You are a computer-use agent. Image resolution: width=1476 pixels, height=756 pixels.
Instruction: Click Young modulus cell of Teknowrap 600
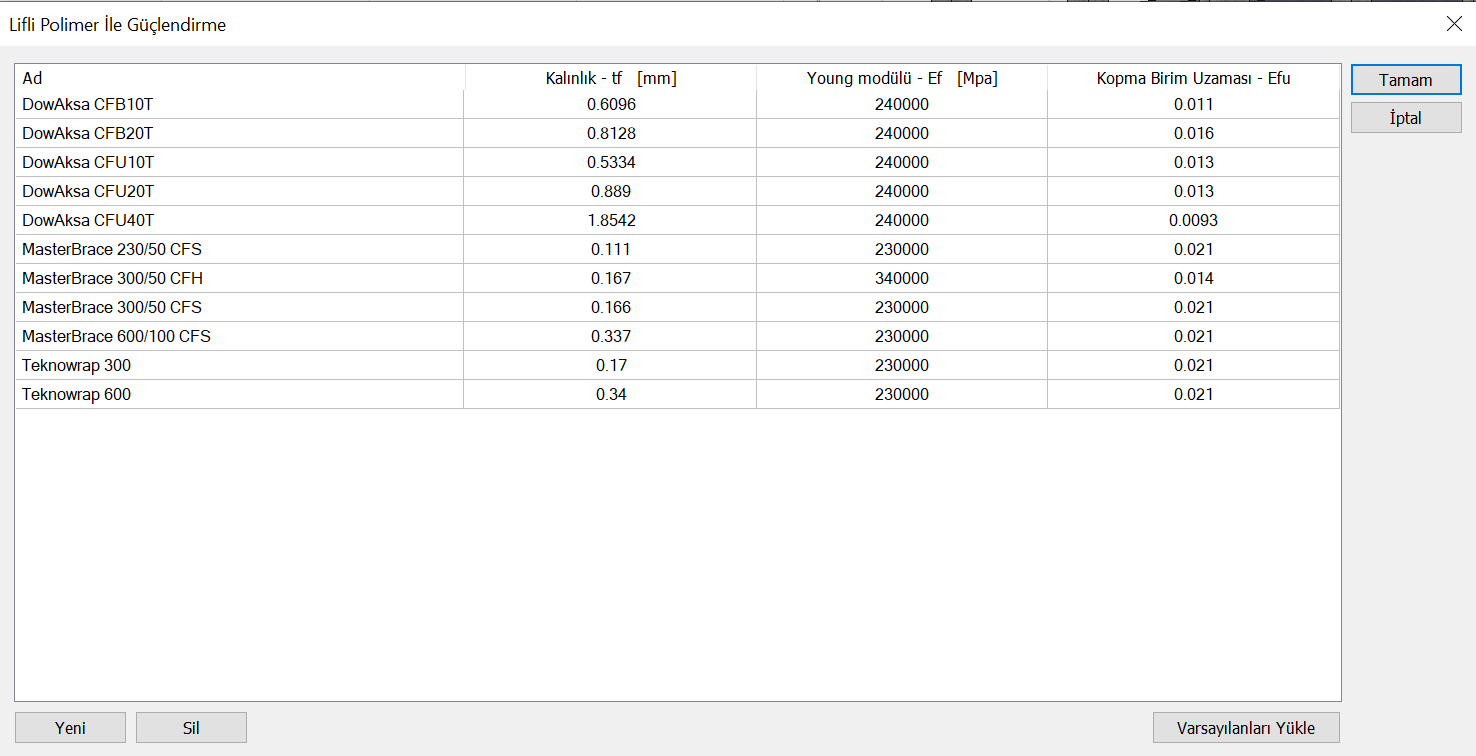(902, 394)
